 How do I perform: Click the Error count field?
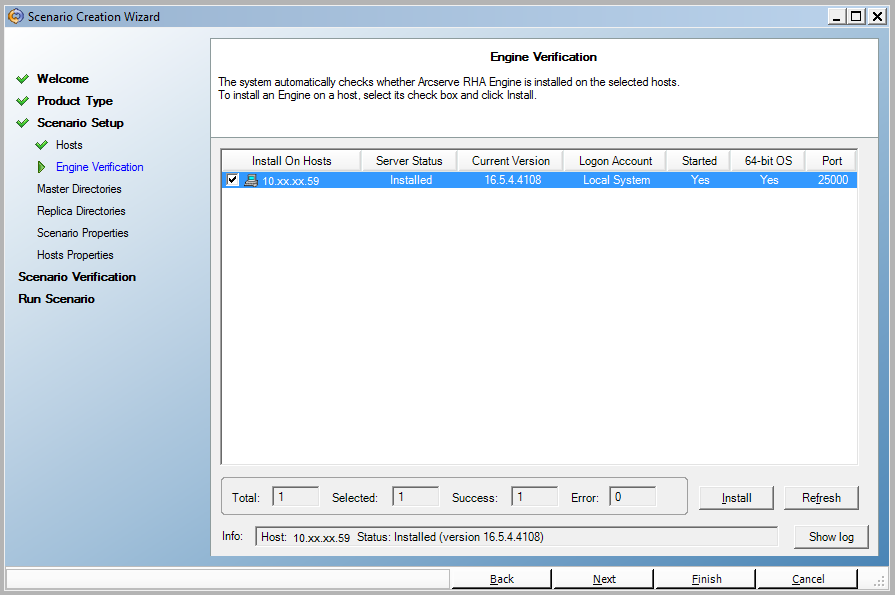633,497
